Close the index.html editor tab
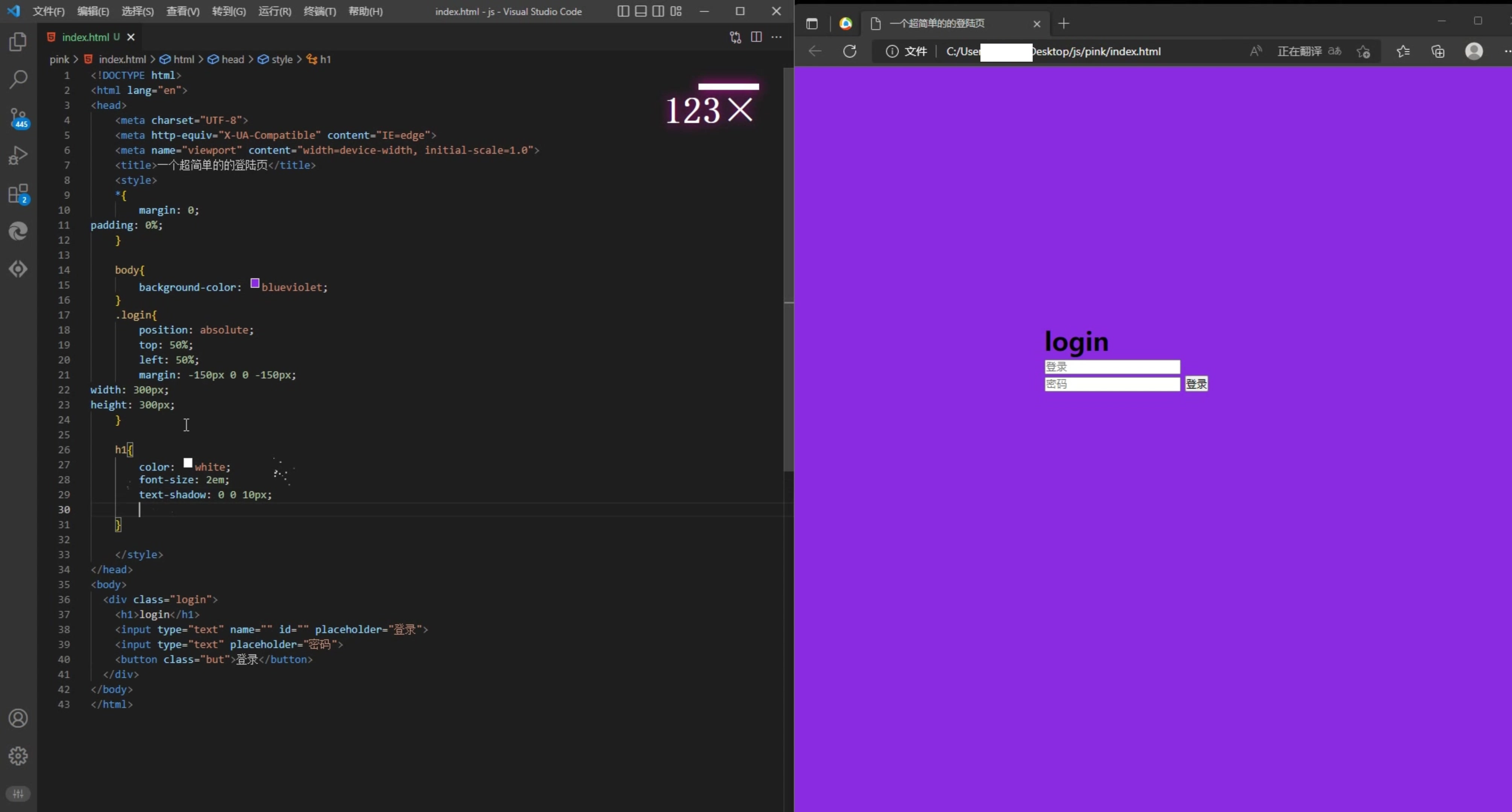The height and width of the screenshot is (812, 1512). coord(131,37)
